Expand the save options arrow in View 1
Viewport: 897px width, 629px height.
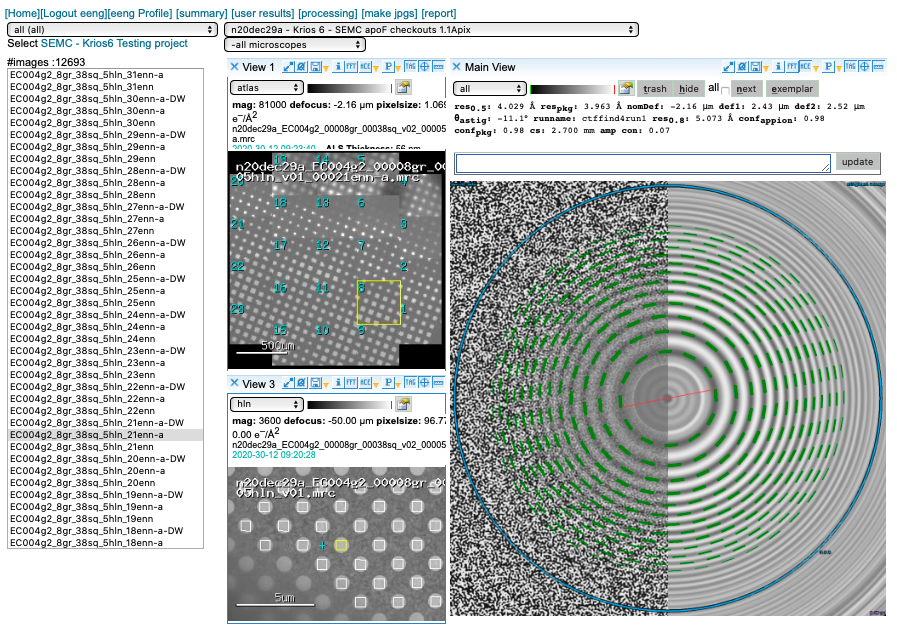tap(326, 69)
